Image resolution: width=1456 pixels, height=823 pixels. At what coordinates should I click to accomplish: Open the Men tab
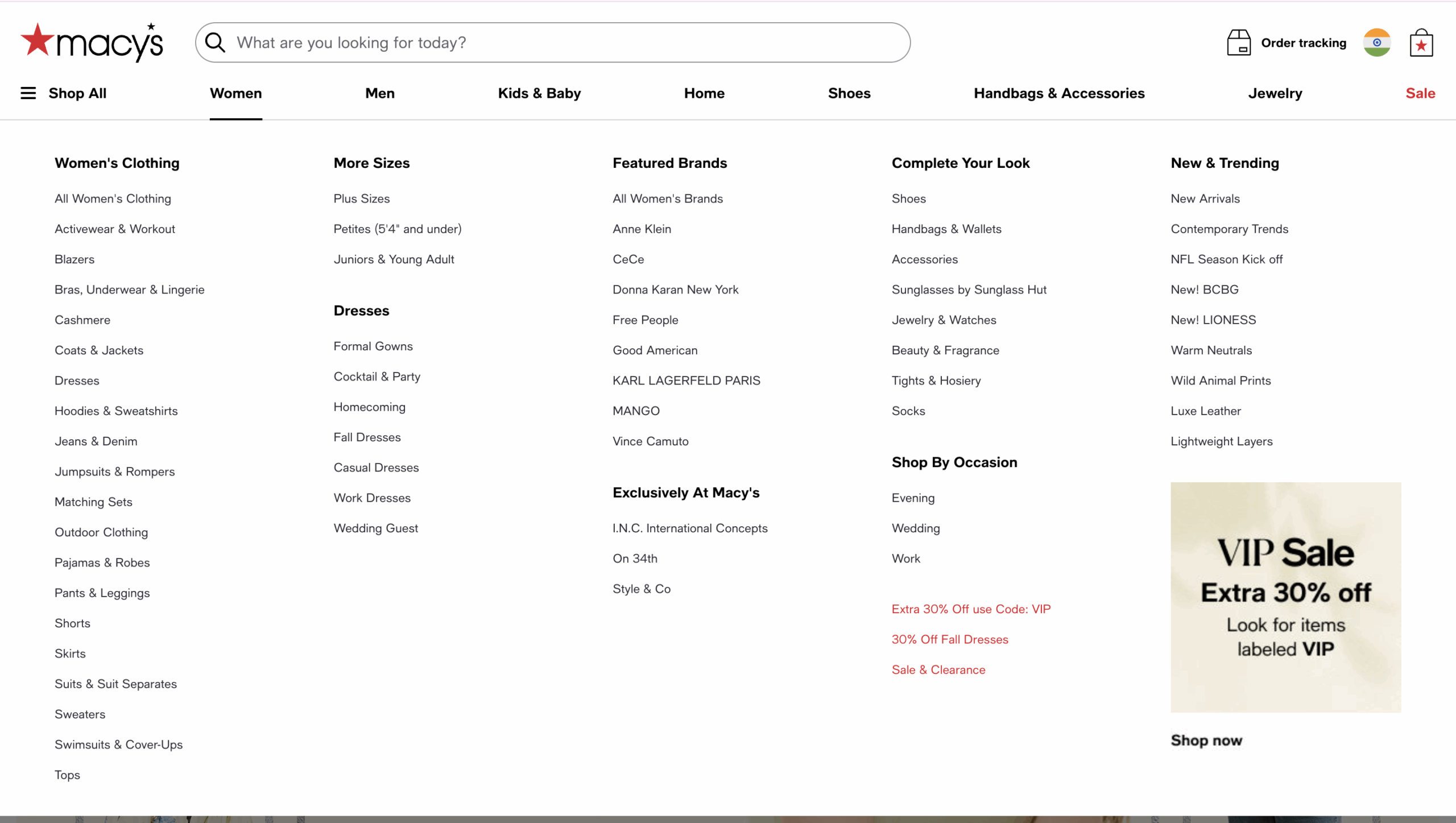coord(380,93)
